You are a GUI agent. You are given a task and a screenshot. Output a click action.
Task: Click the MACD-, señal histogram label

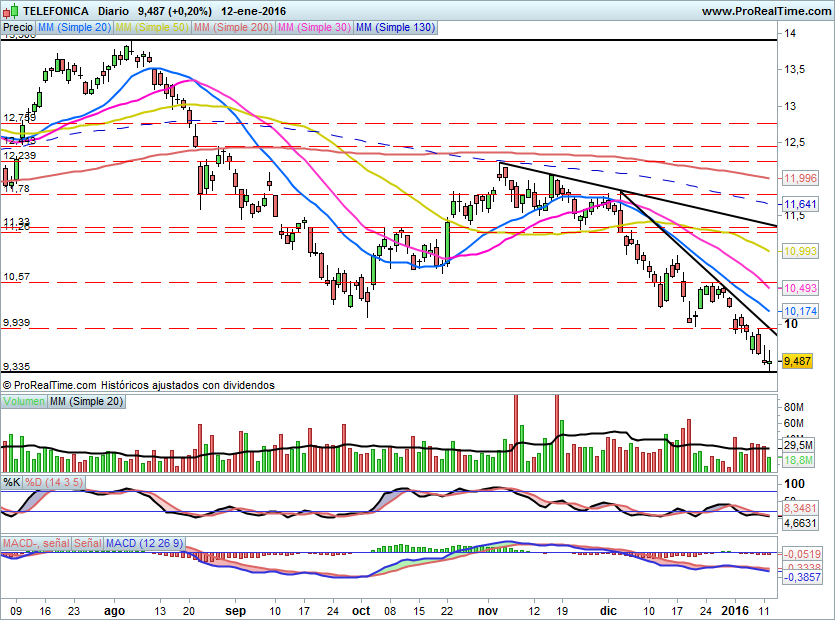click(36, 543)
